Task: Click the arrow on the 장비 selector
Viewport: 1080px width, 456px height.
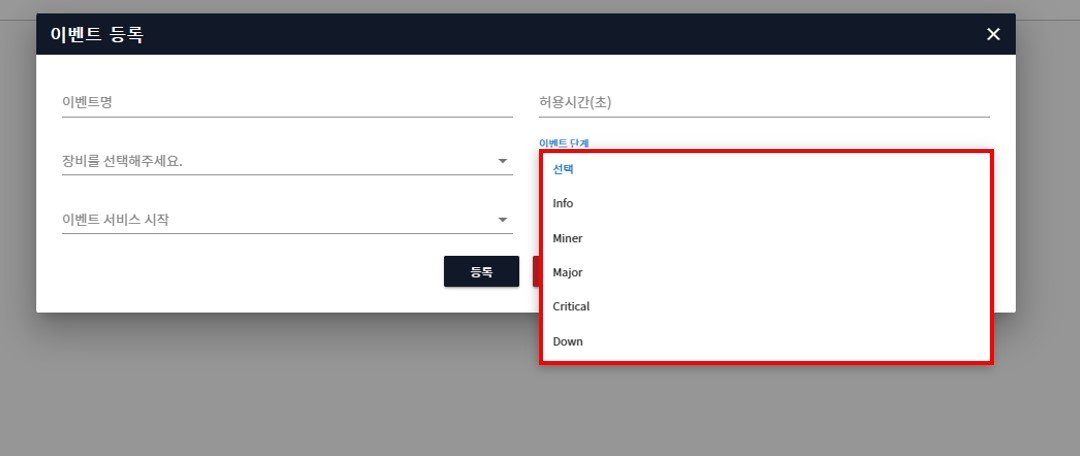Action: point(502,161)
